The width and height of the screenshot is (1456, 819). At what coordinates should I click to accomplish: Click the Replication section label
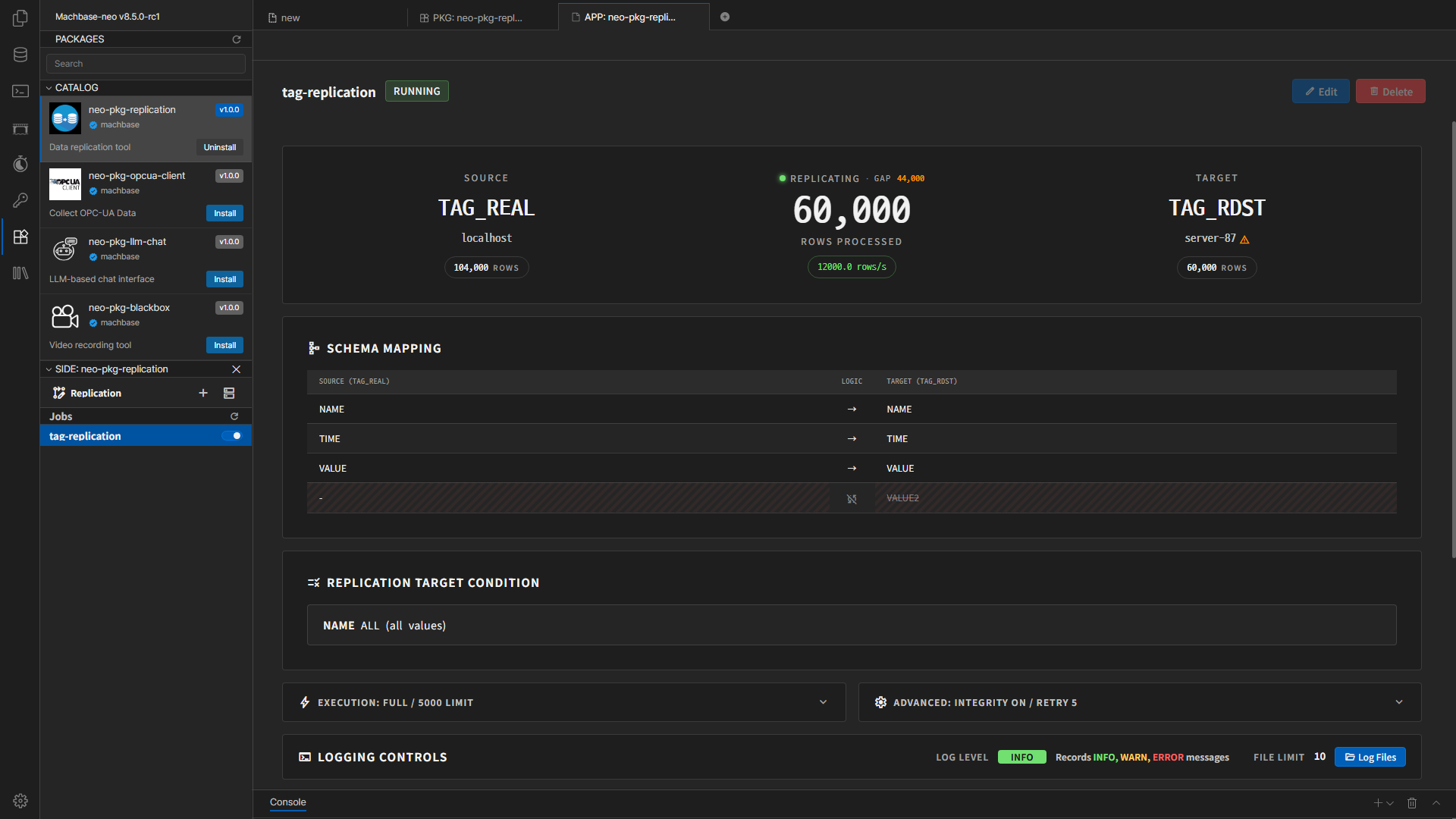96,393
